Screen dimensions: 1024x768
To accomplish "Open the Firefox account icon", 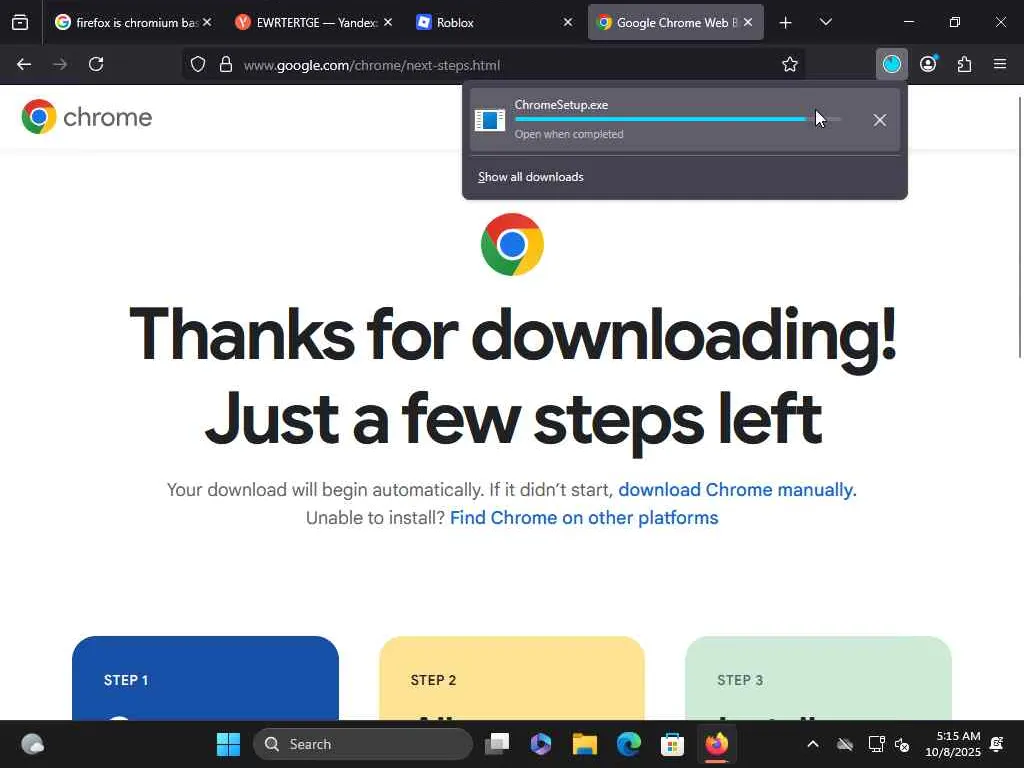I will (928, 64).
